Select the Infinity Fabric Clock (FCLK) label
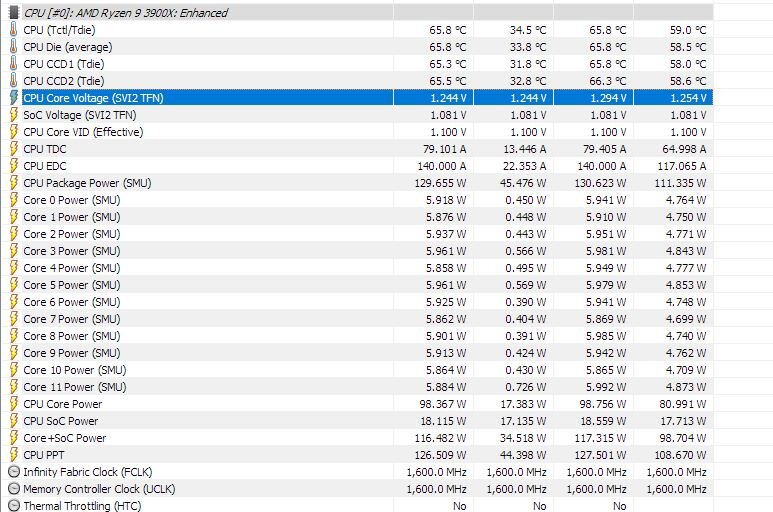Viewport: 773px width, 512px height. tap(88, 472)
